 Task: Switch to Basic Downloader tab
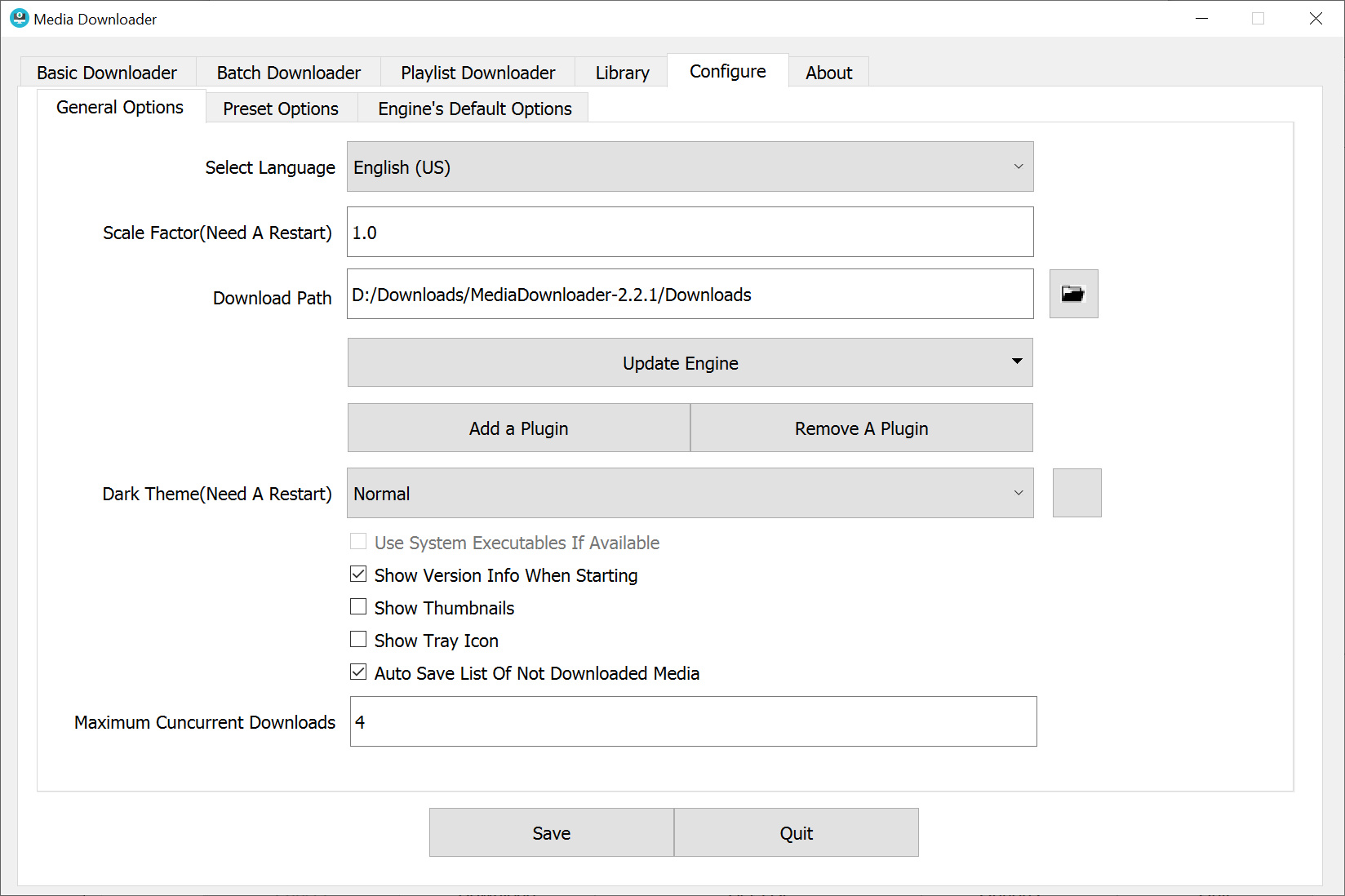pyautogui.click(x=107, y=73)
